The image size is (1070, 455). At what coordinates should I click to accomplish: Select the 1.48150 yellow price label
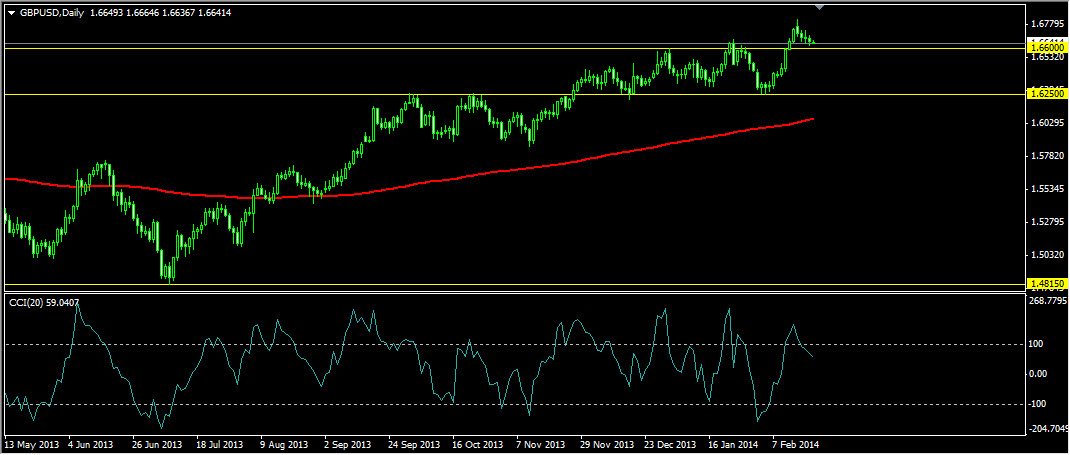1047,283
